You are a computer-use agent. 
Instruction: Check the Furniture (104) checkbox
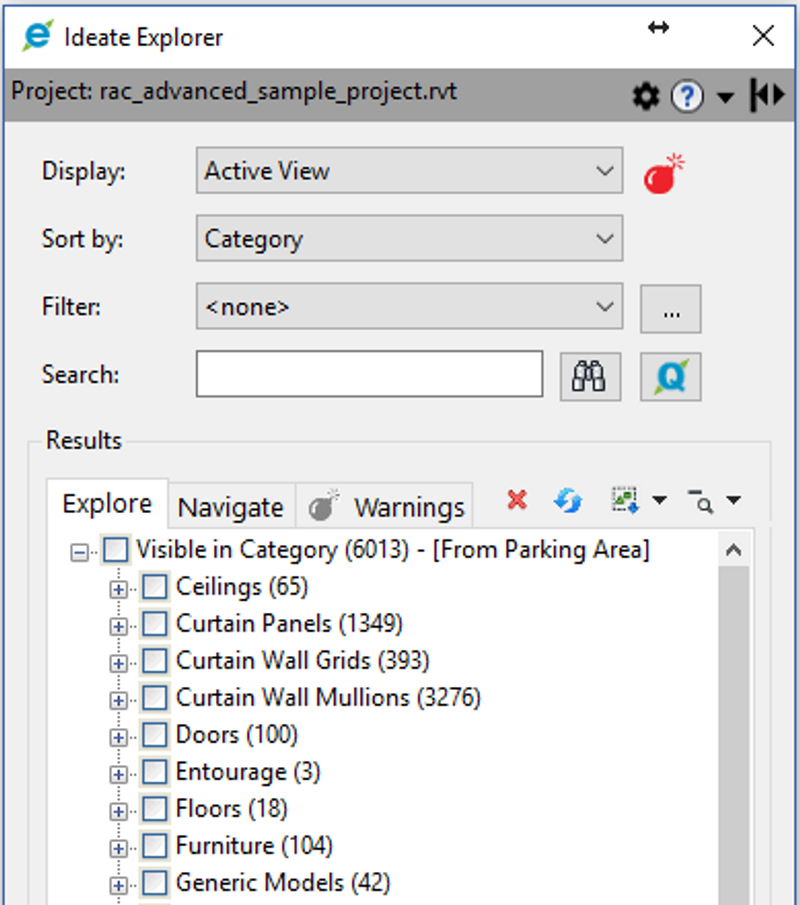coord(155,846)
